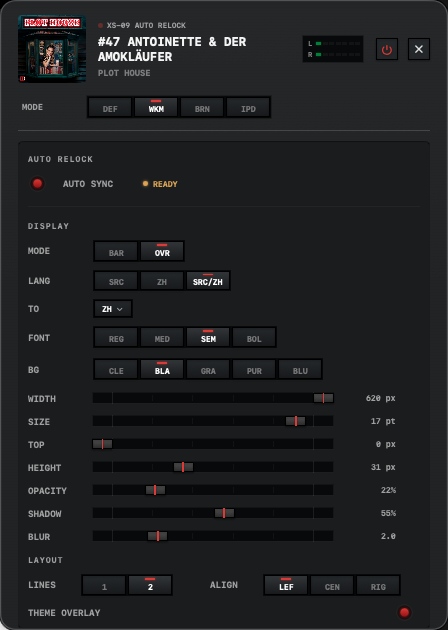Click the 55% shadow value
Screen dimensions: 448x630
click(388, 513)
